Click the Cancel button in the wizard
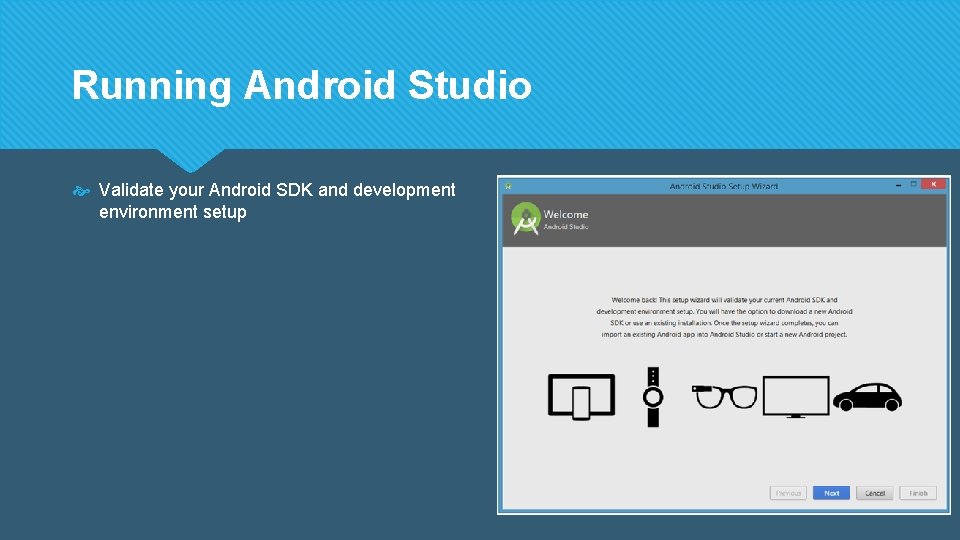The height and width of the screenshot is (540, 960). point(874,493)
